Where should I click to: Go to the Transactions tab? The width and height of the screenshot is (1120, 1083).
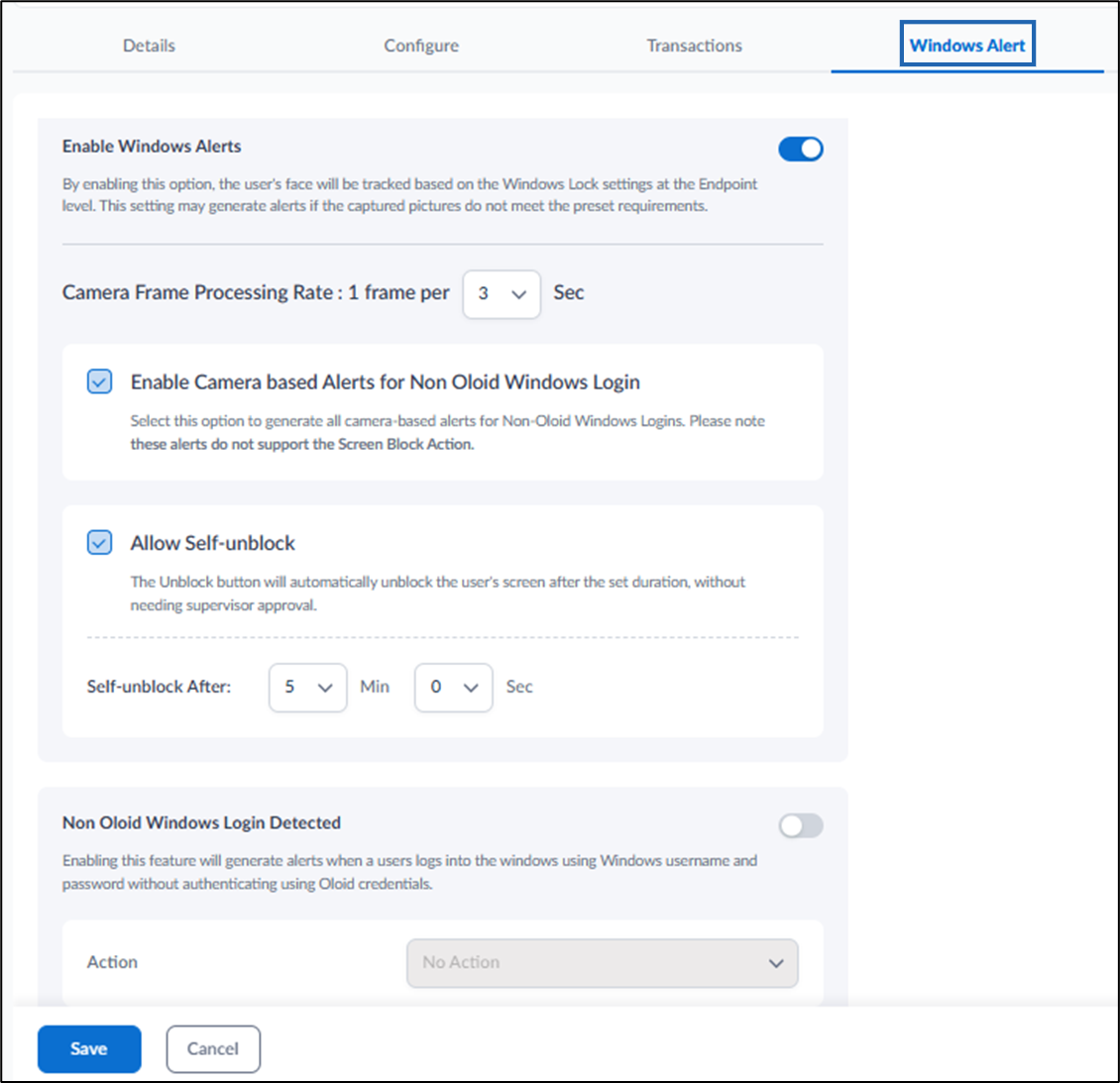(x=694, y=46)
